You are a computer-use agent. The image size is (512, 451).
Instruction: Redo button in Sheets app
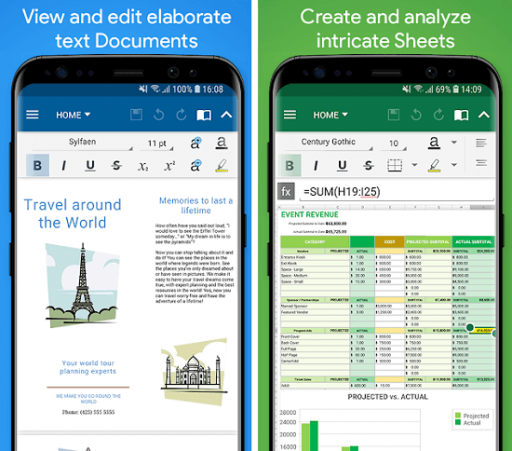tap(439, 115)
